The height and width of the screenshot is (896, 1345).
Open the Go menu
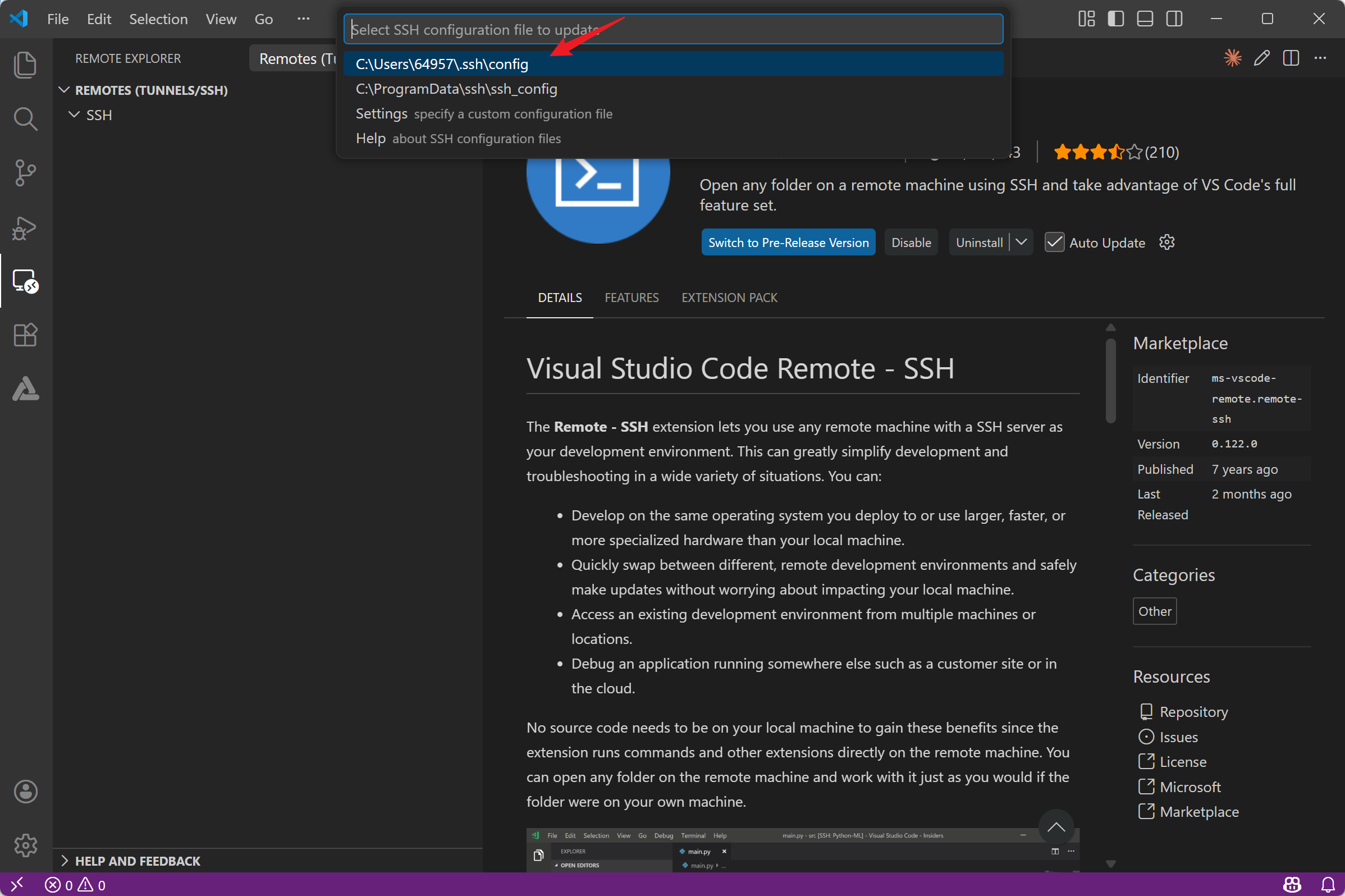pyautogui.click(x=263, y=19)
